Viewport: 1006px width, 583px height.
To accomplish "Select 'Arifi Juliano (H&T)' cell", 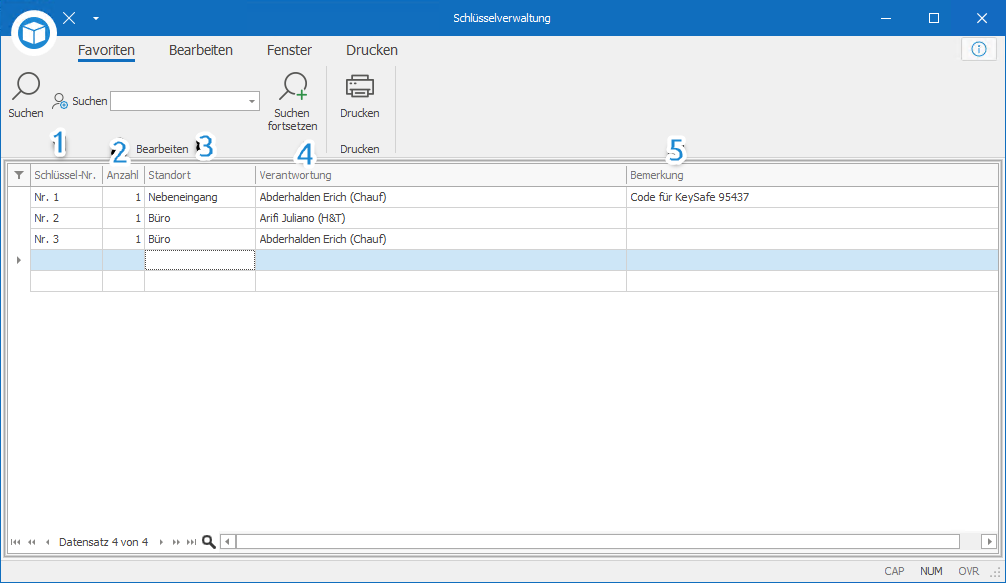I will (441, 218).
